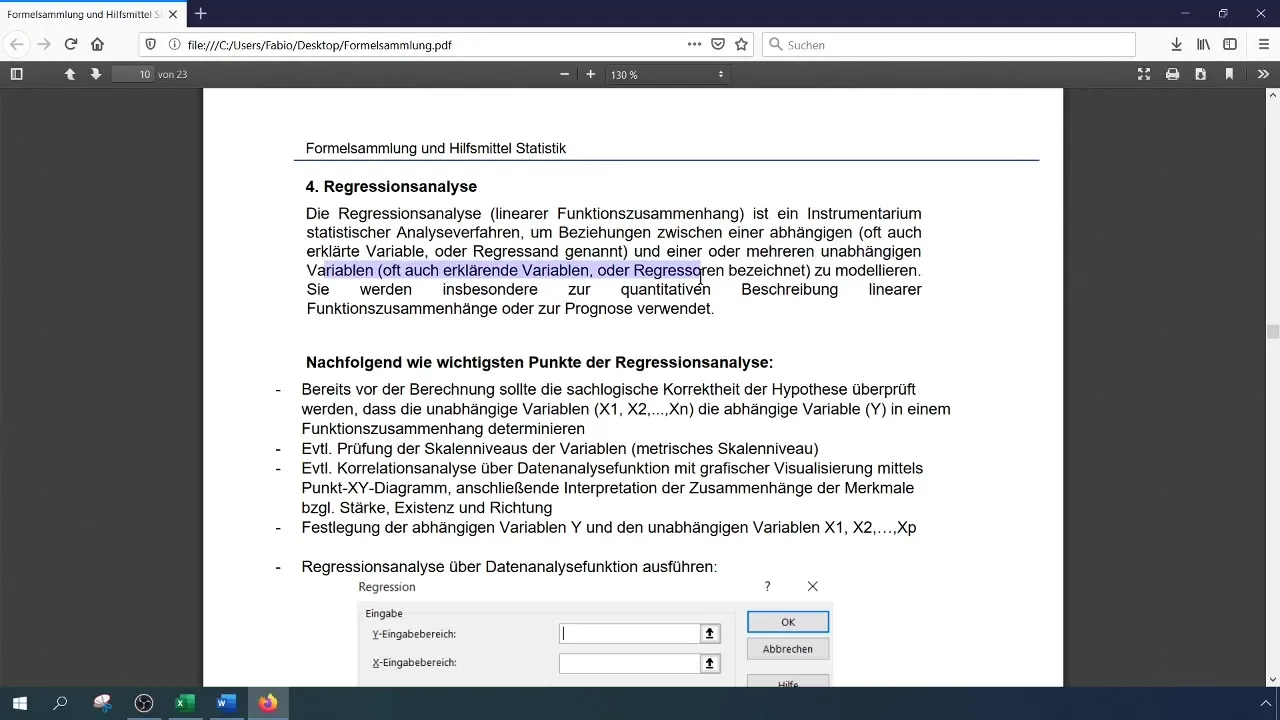Go back with the browser back arrow
Image resolution: width=1280 pixels, height=720 pixels.
(x=17, y=44)
